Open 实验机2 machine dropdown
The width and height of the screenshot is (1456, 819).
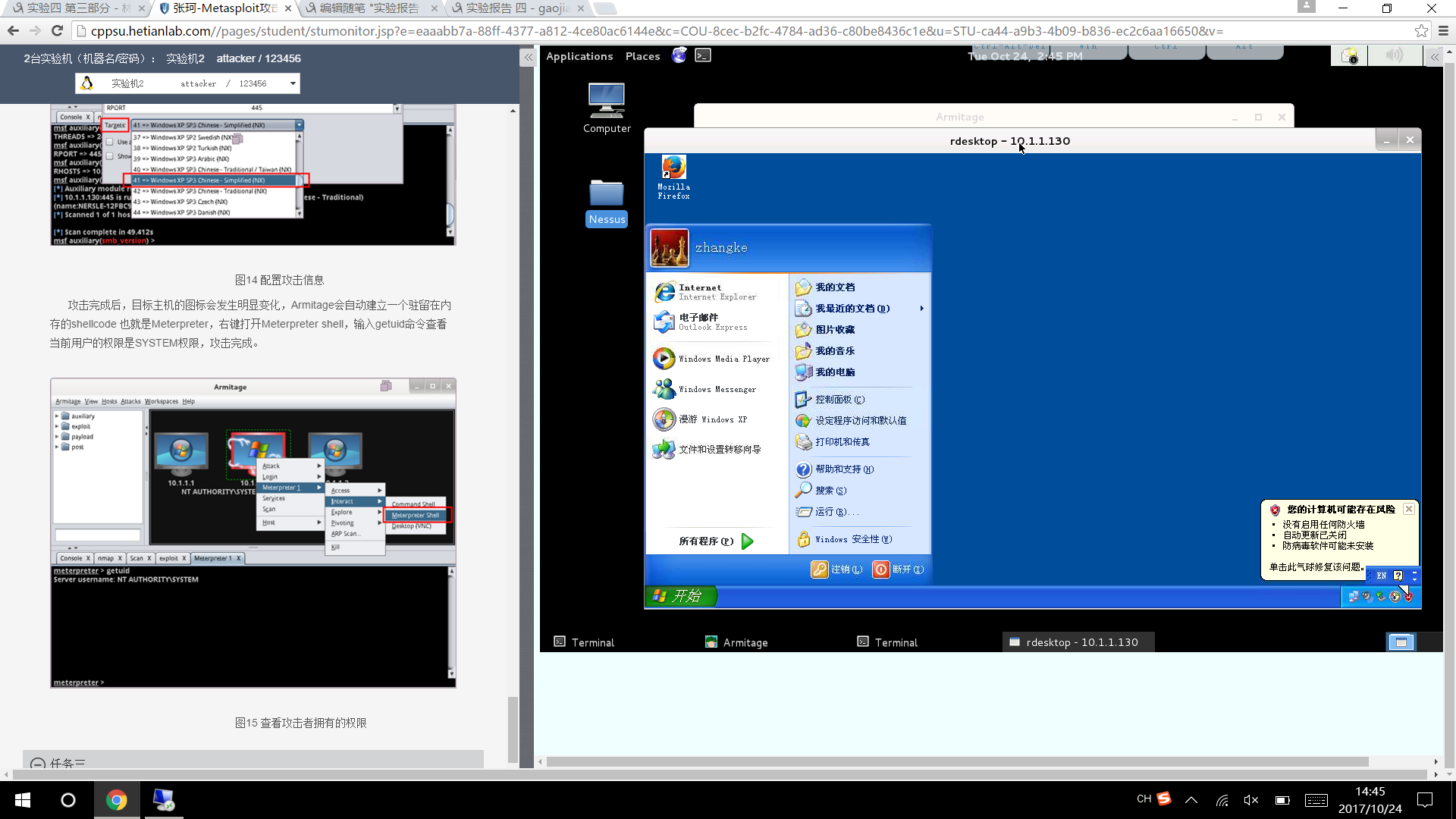(x=187, y=83)
